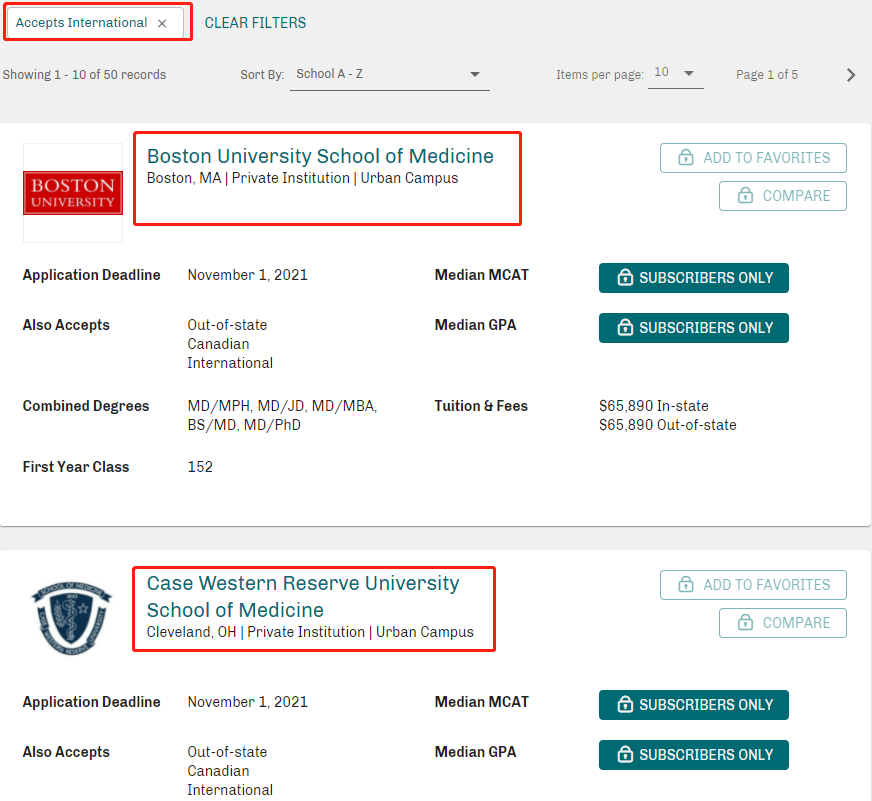Image resolution: width=872 pixels, height=801 pixels.
Task: Remove the Accepts International filter chip
Action: (162, 23)
